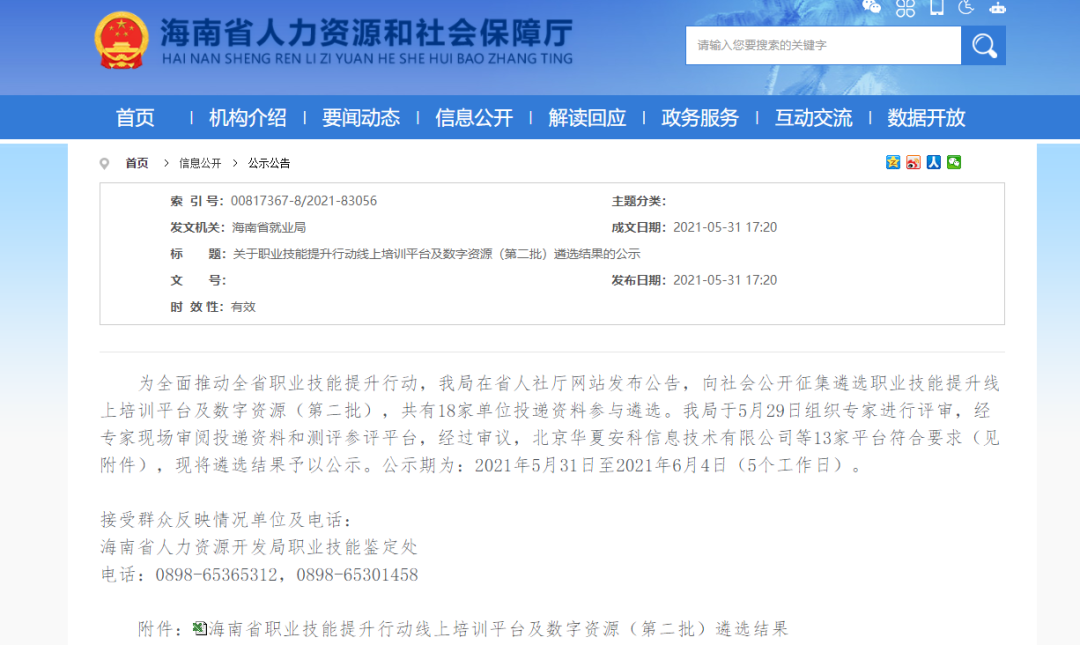Click the mobile version phone icon

tap(936, 8)
